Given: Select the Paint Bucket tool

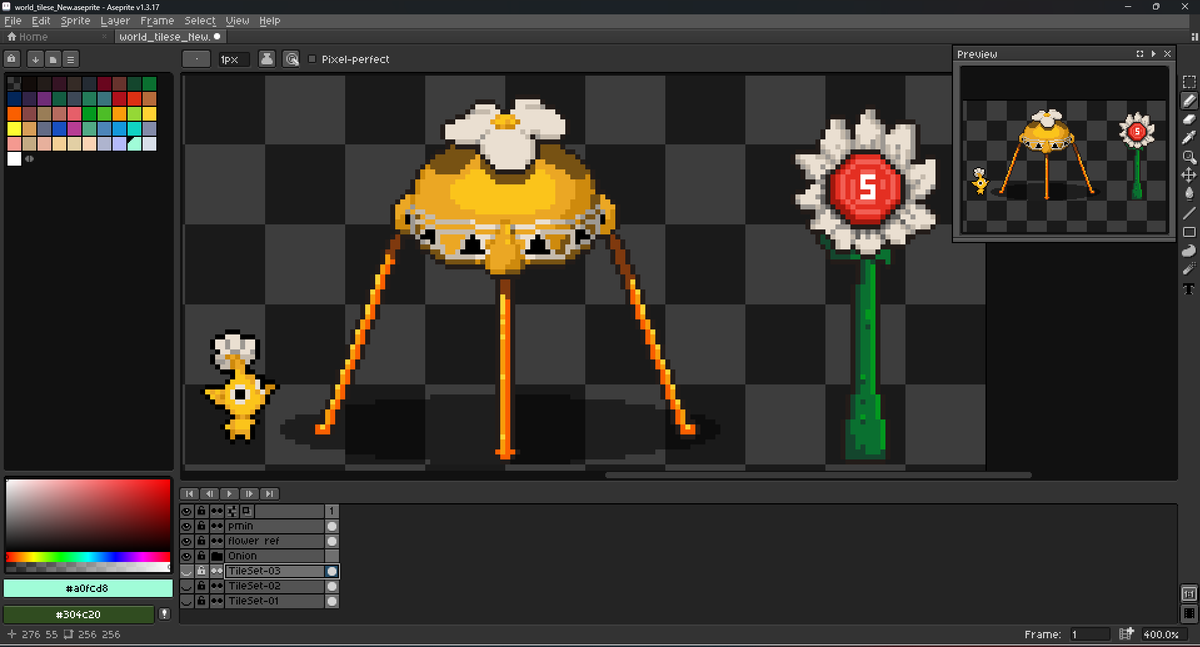Looking at the screenshot, I should coord(1189,193).
